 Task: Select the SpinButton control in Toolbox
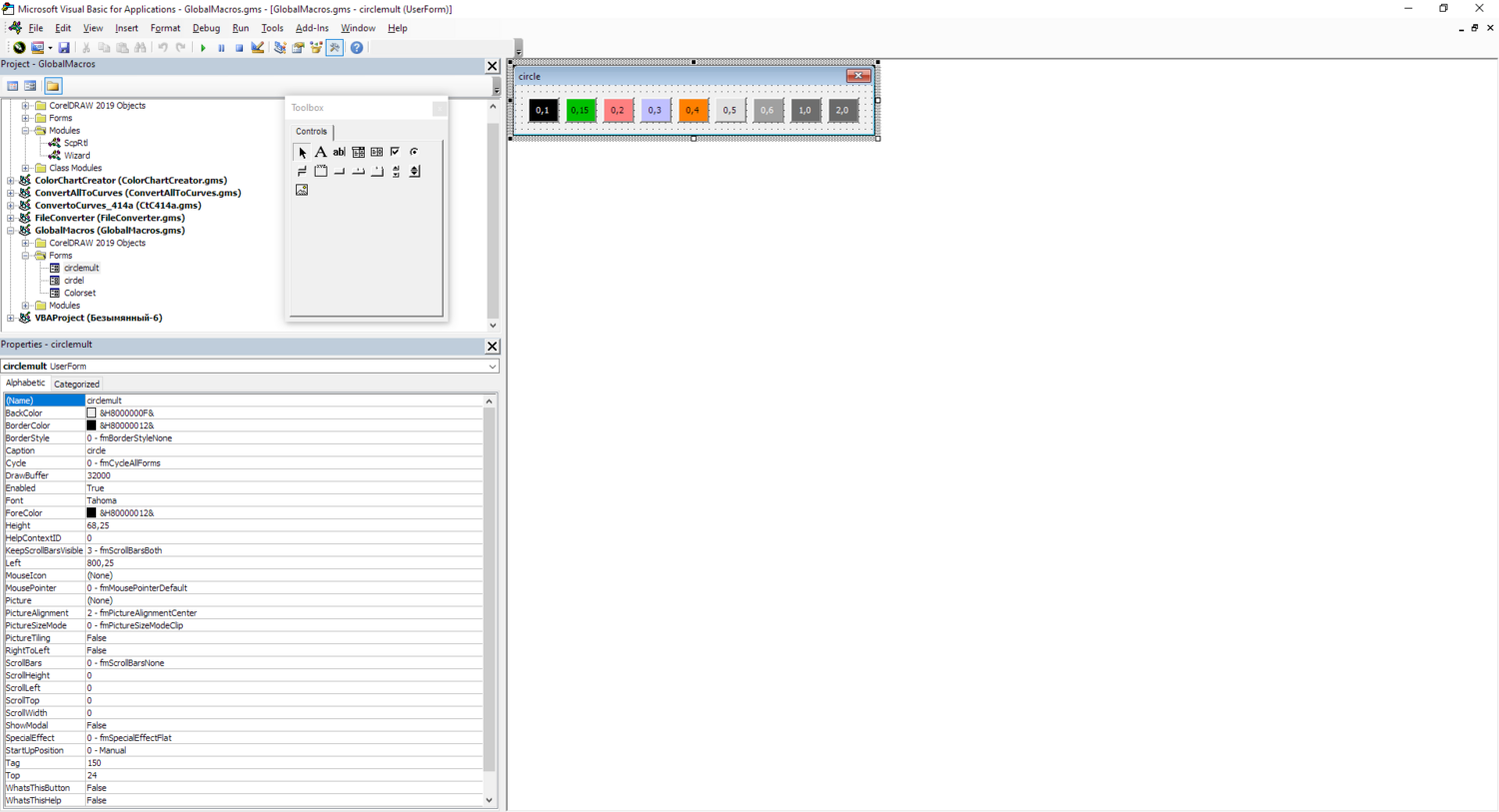pyautogui.click(x=414, y=172)
